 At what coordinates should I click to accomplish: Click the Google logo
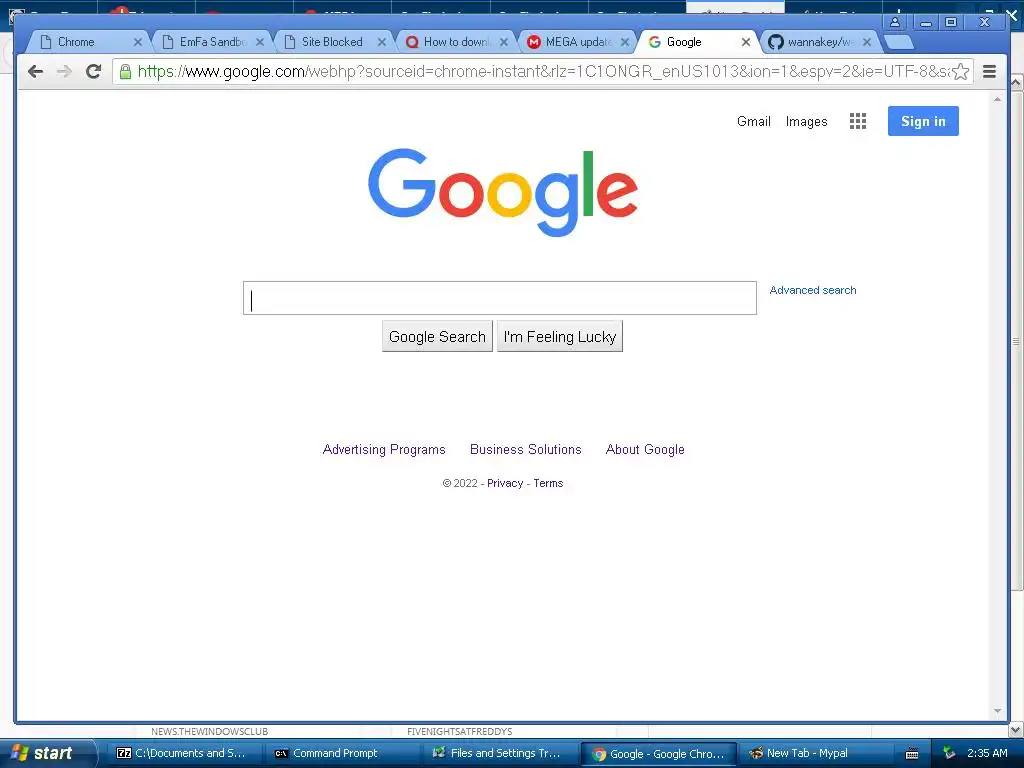[503, 192]
